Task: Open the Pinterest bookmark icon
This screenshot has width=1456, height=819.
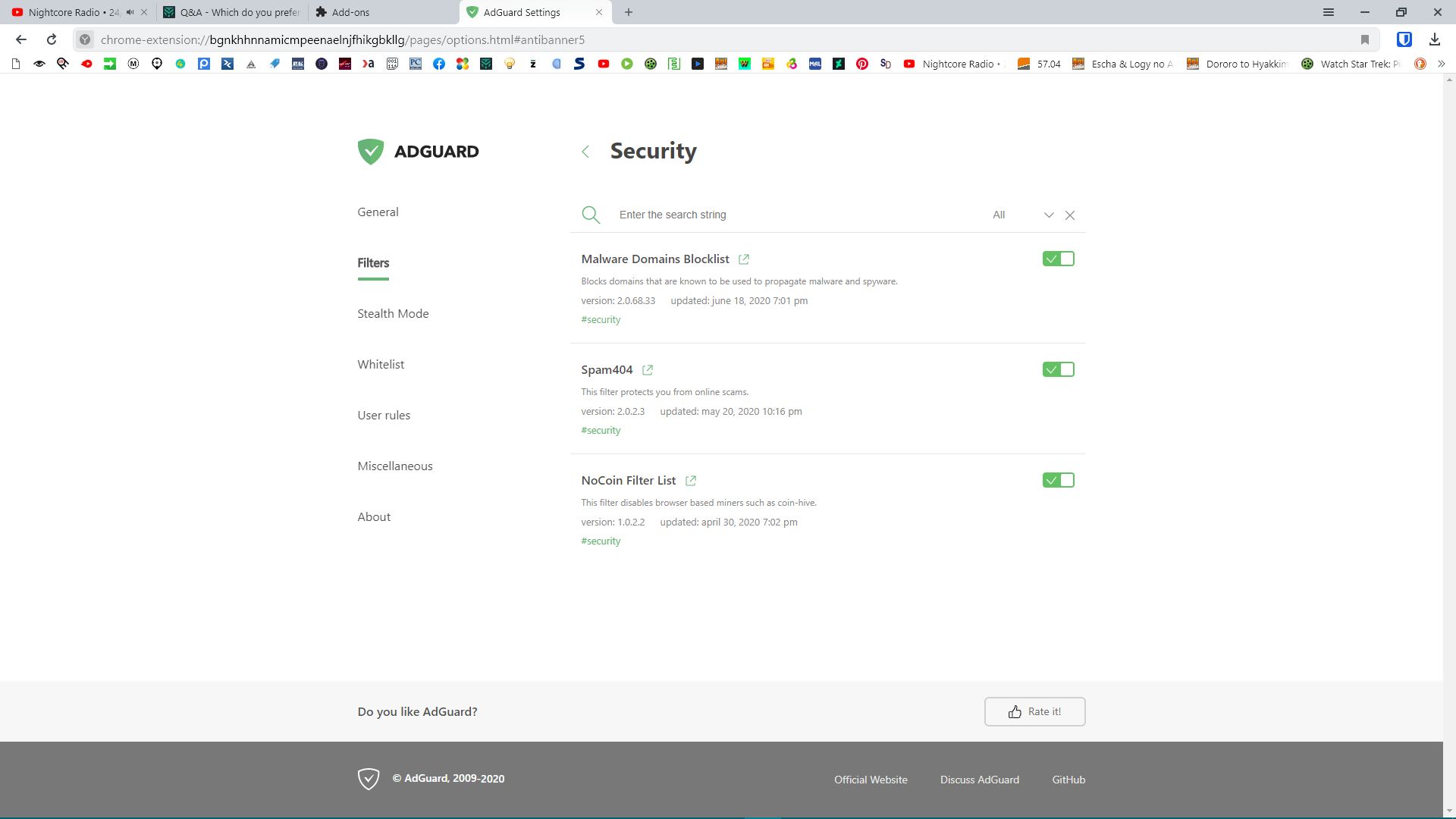Action: click(862, 64)
